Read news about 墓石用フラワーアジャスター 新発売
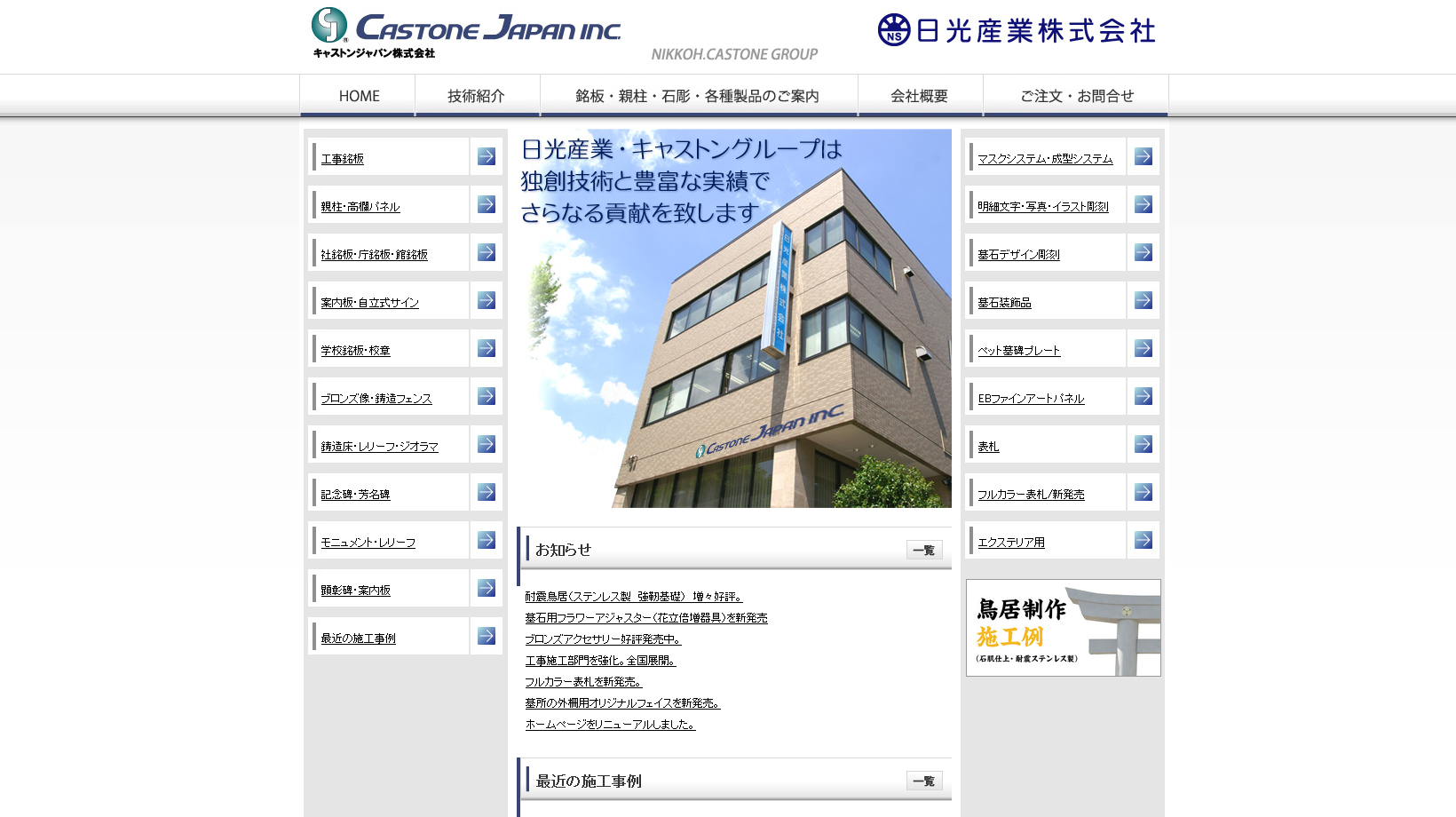Viewport: 1456px width, 817px height. [x=646, y=618]
